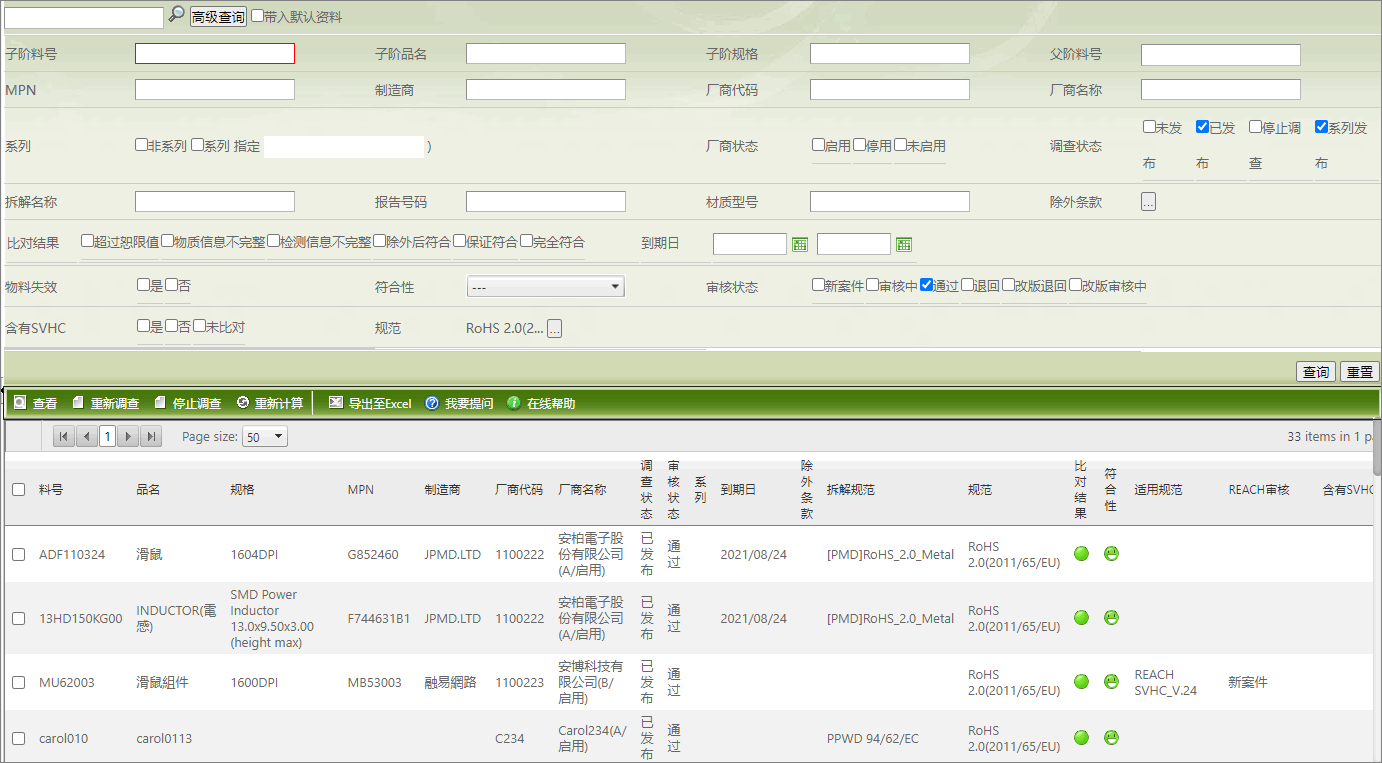Image resolution: width=1382 pixels, height=763 pixels.
Task: Click the 查询 button
Action: pos(1315,372)
